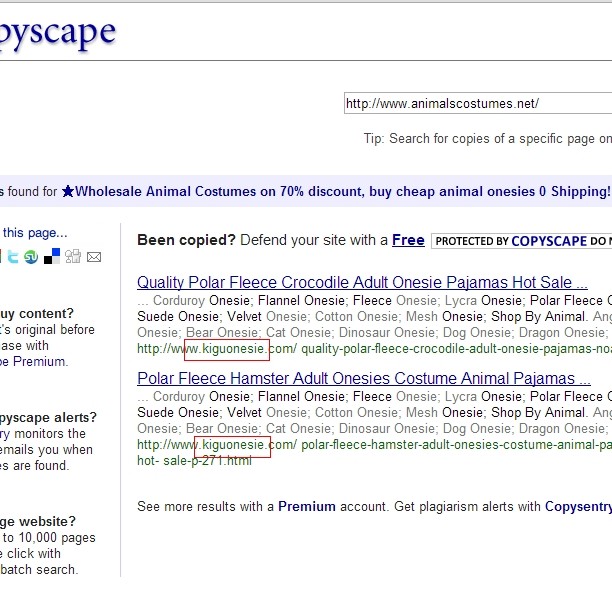Viewport: 612px width, 607px height.
Task: Click the 'Tip: Search for copies' text
Action: tap(488, 139)
